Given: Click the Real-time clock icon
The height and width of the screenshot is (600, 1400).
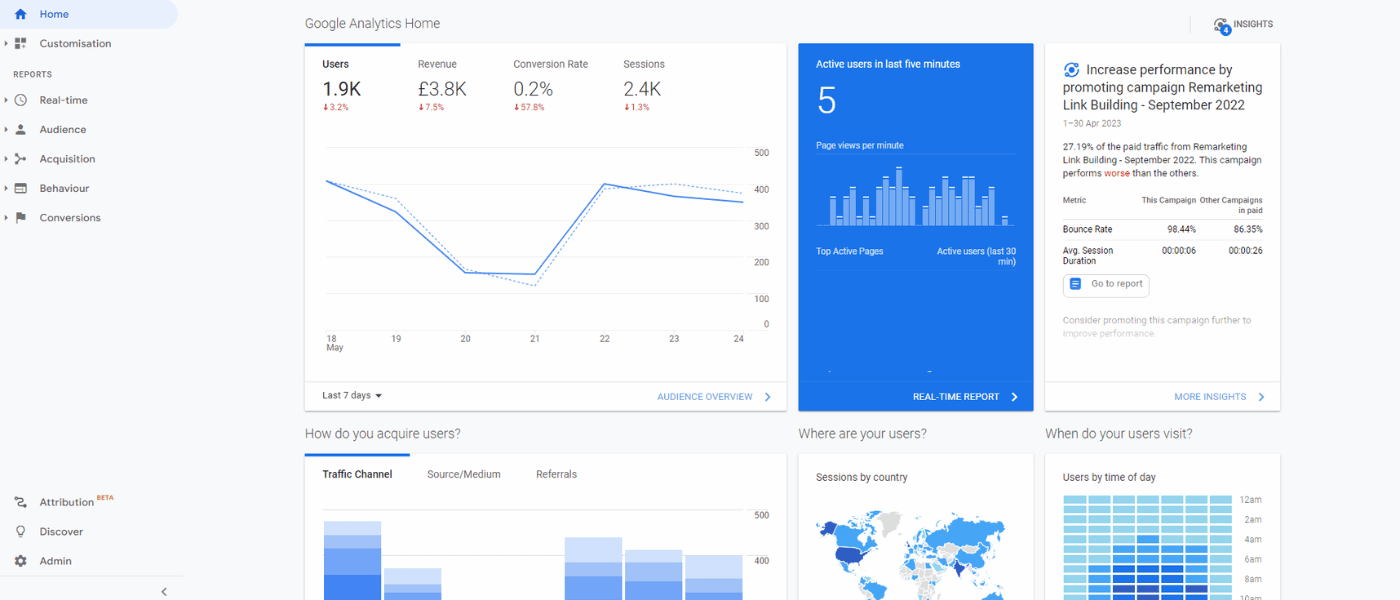Looking at the screenshot, I should pos(22,99).
